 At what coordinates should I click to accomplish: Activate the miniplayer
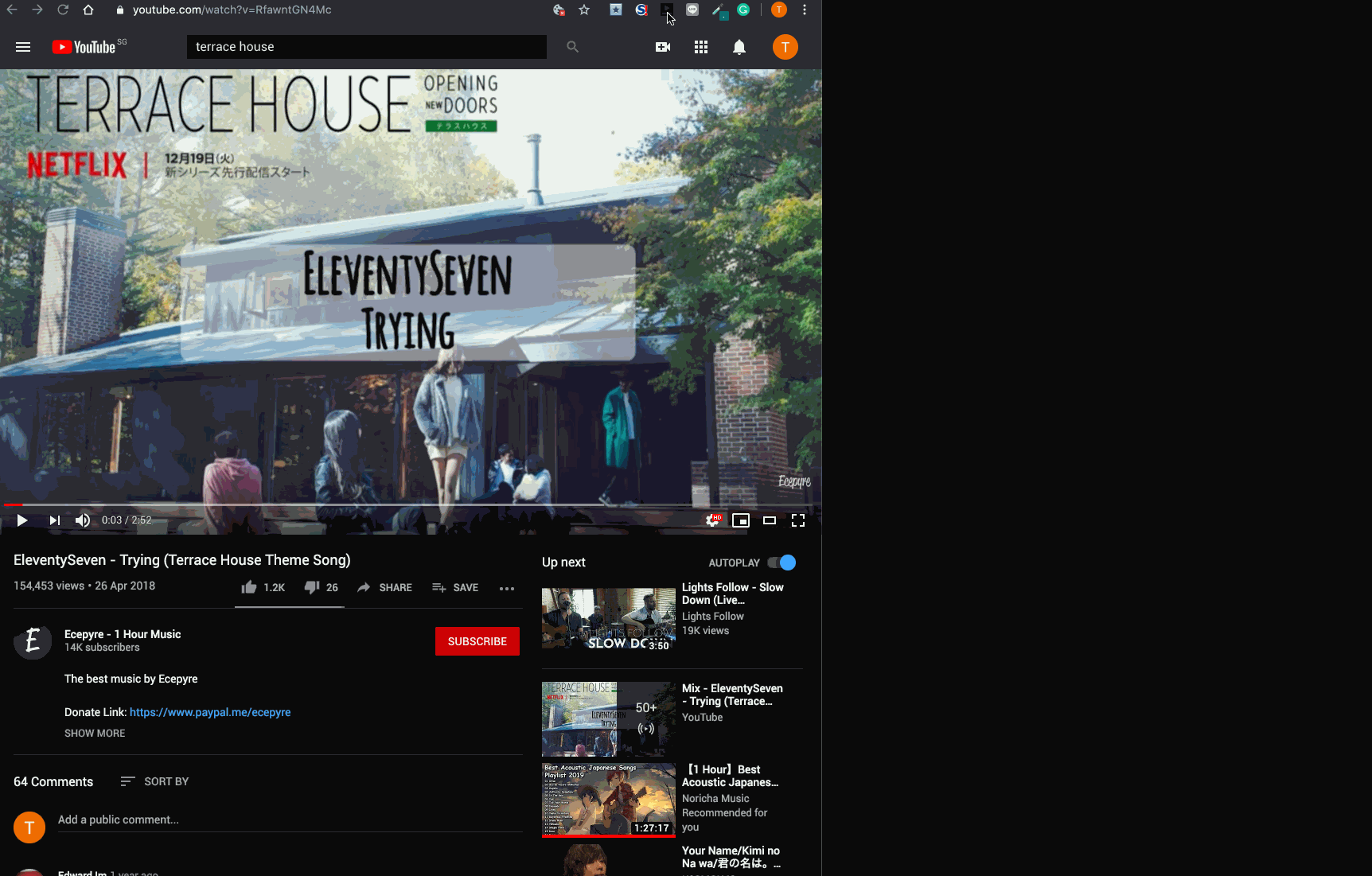coord(741,520)
